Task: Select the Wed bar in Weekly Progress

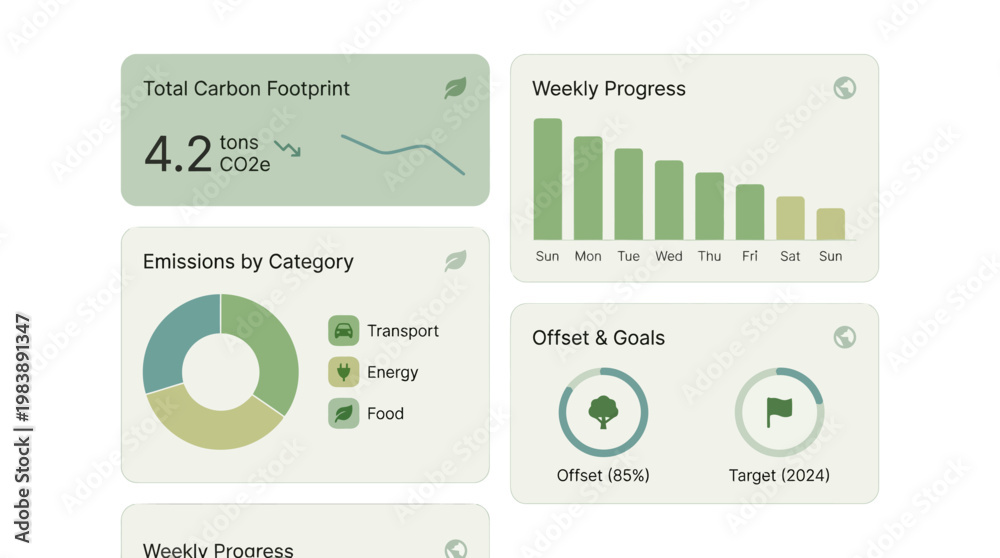Action: [x=668, y=200]
